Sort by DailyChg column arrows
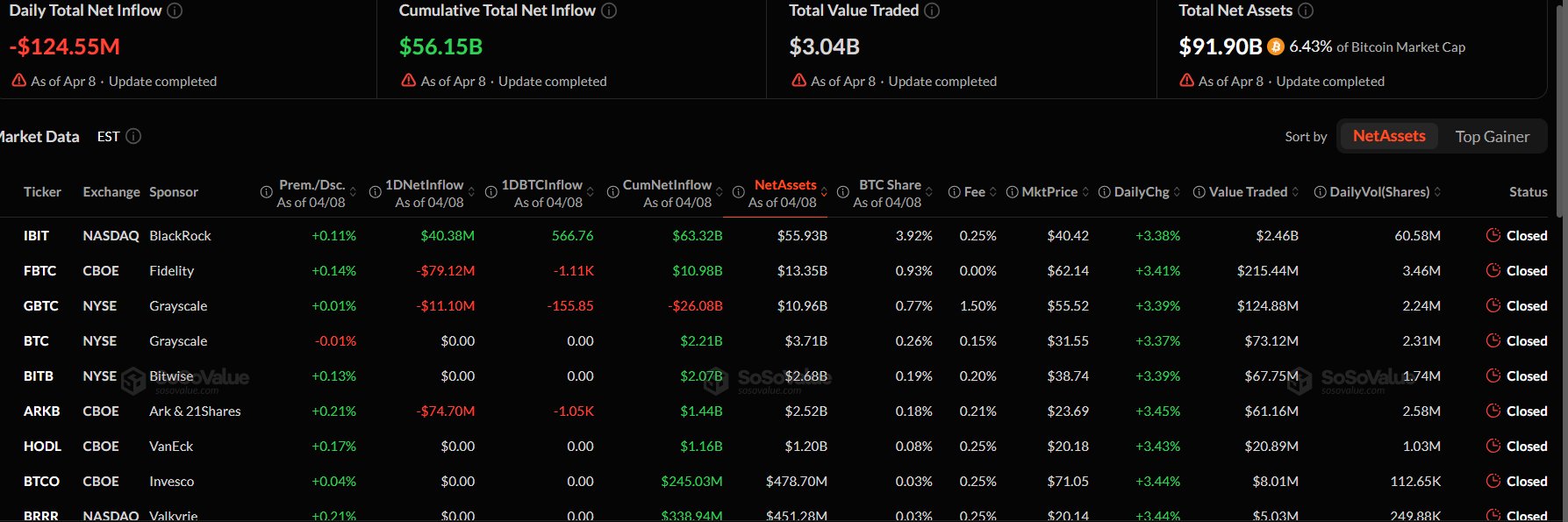The width and height of the screenshot is (1568, 522). (x=1177, y=192)
